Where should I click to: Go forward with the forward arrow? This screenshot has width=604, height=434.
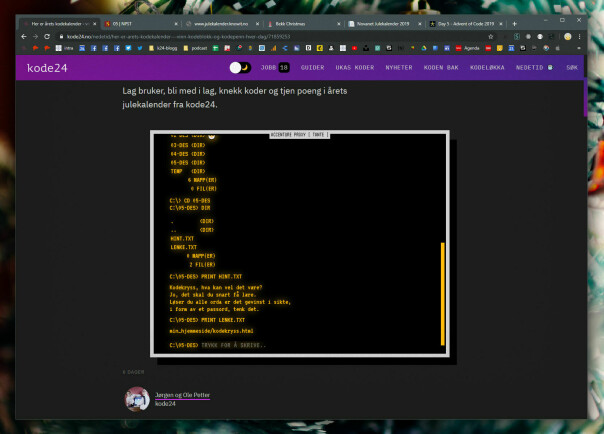[x=35, y=37]
